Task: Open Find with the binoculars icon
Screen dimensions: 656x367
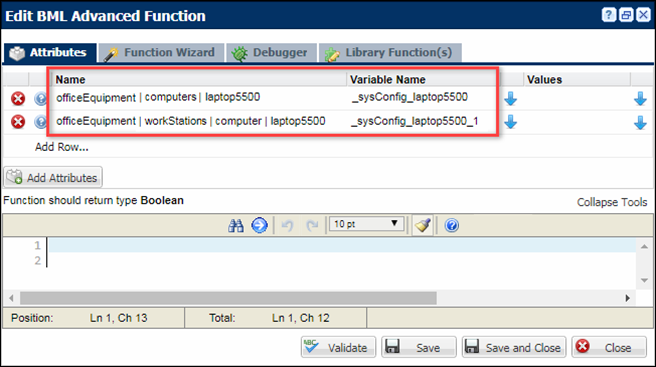Action: (236, 226)
